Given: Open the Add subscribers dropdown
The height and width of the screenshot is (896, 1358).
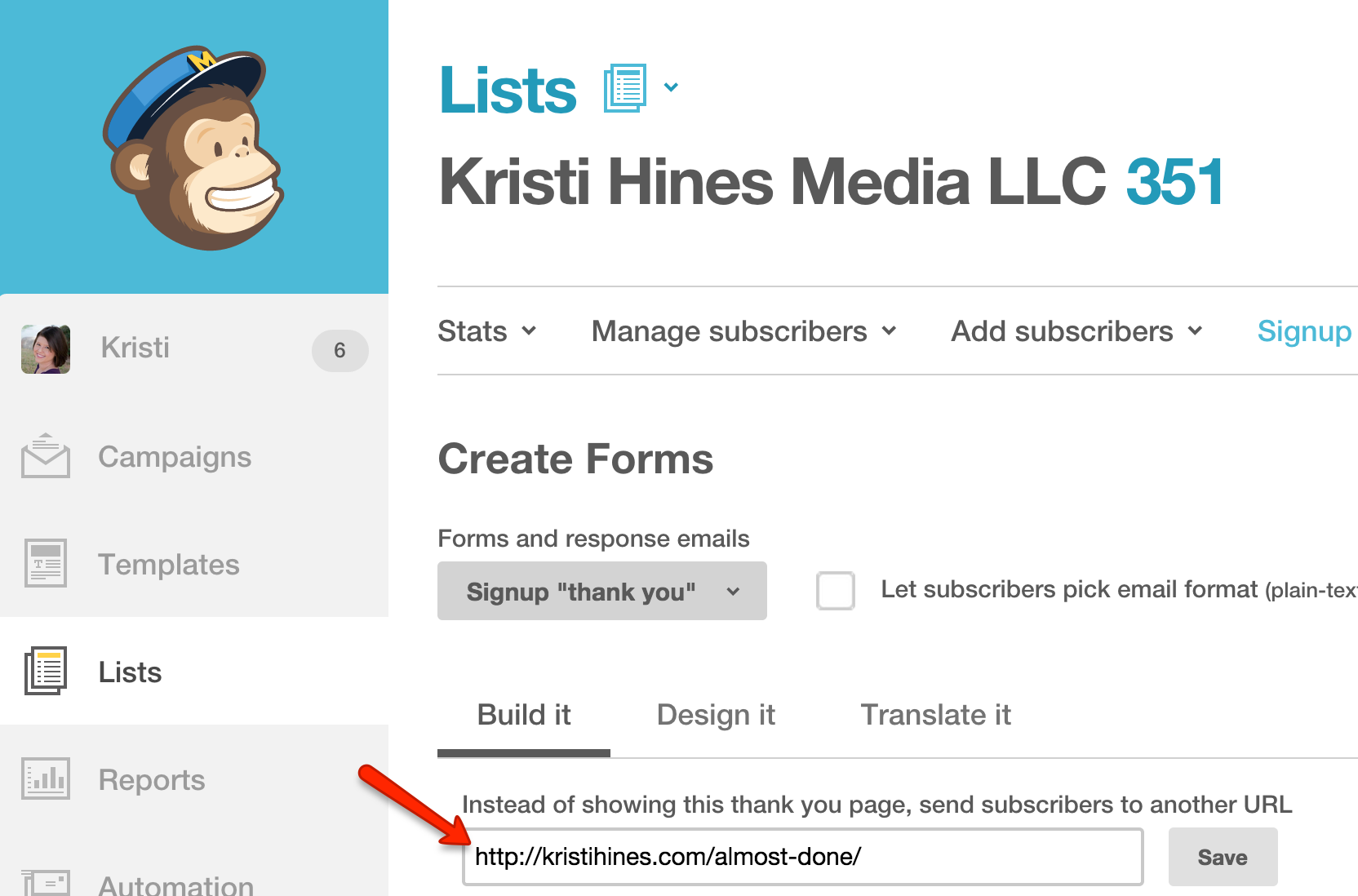Looking at the screenshot, I should (1076, 331).
